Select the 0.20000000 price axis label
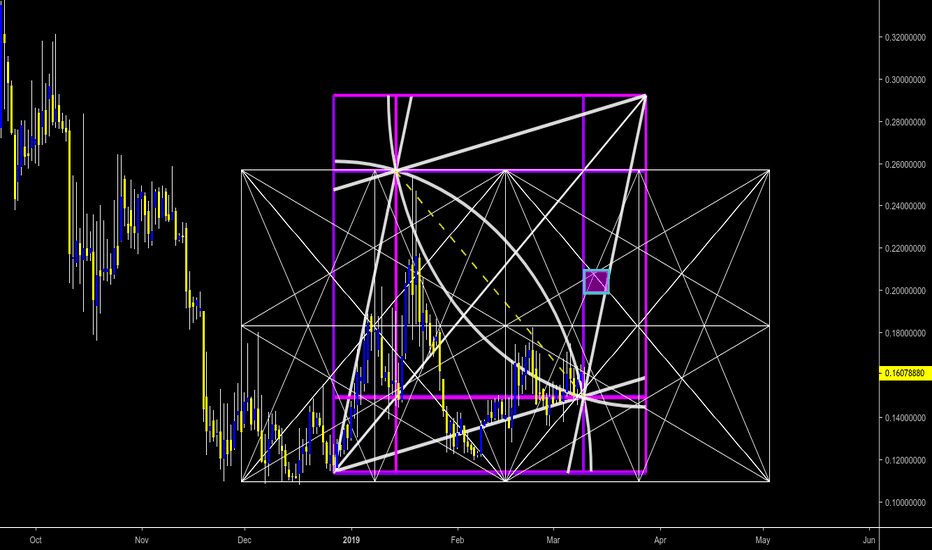The width and height of the screenshot is (932, 550). click(905, 291)
